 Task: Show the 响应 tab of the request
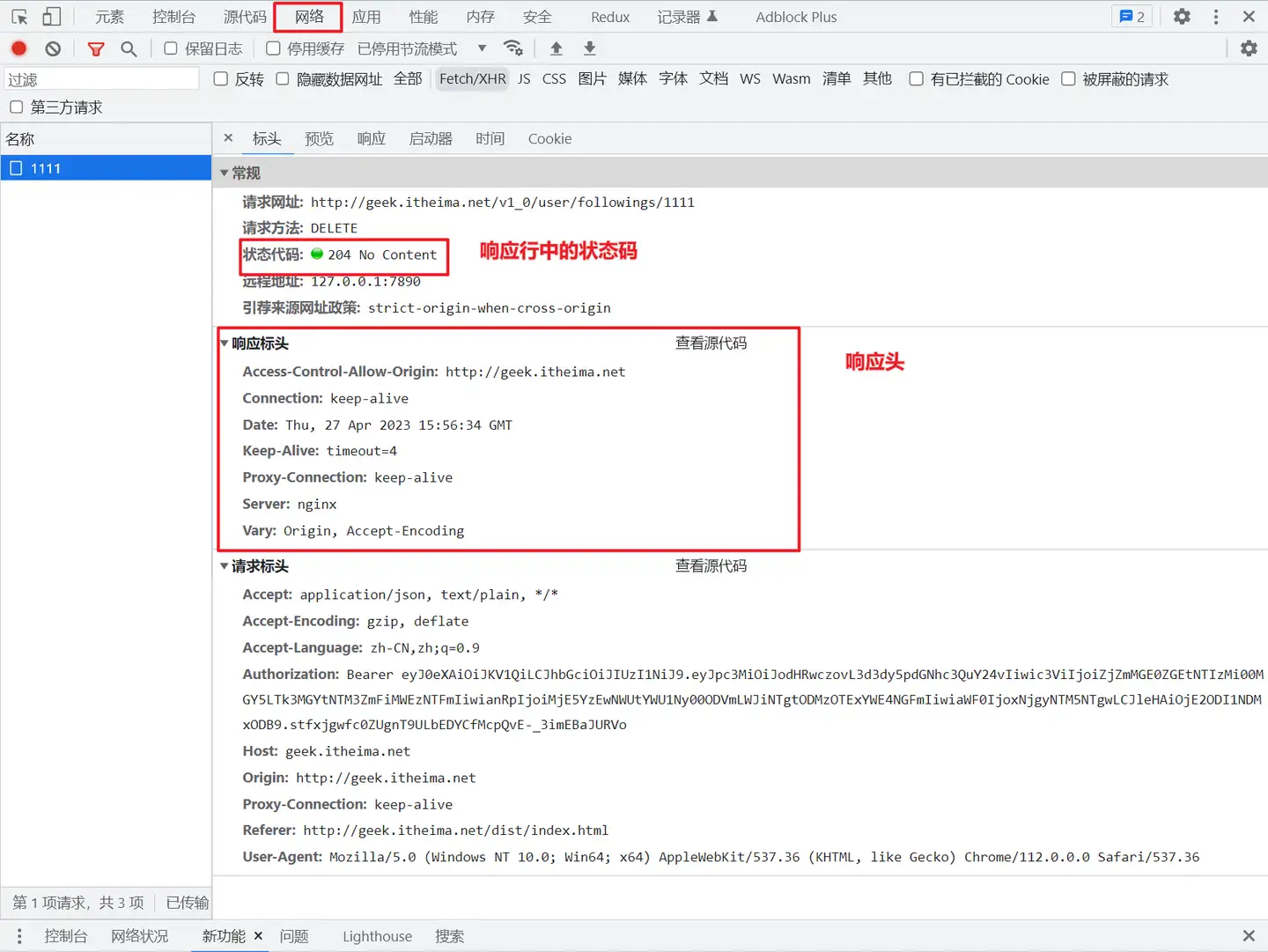click(x=372, y=138)
